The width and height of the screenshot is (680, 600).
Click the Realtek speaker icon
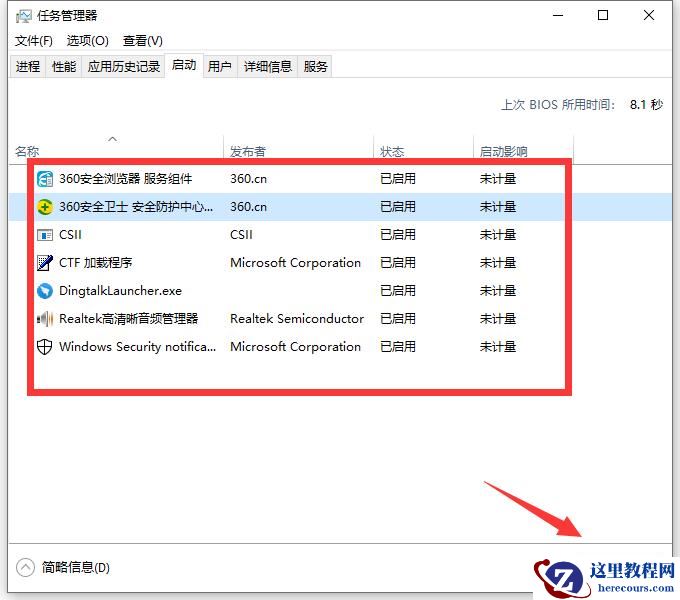pos(45,319)
